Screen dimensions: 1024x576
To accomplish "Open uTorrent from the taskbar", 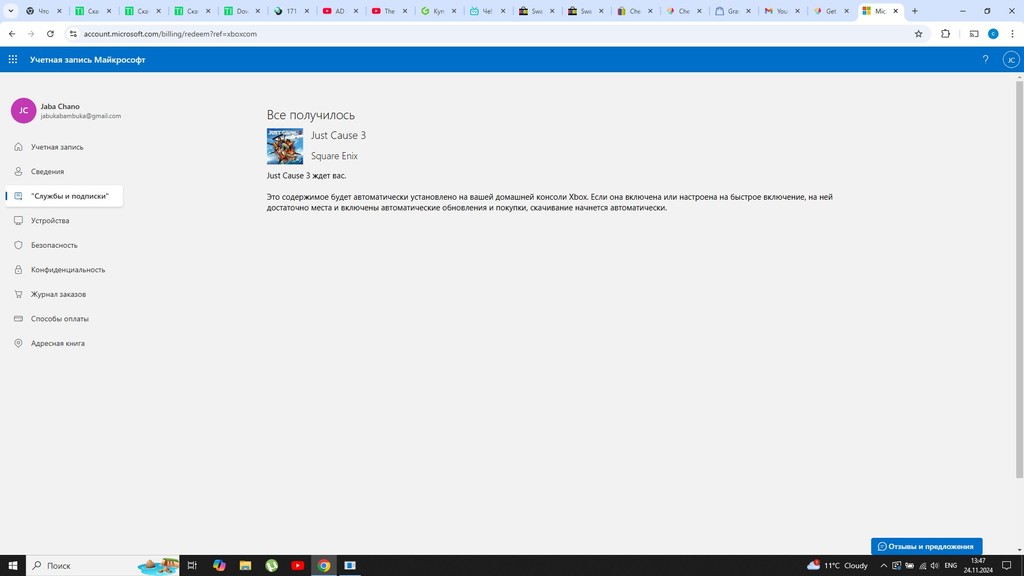I will [272, 566].
